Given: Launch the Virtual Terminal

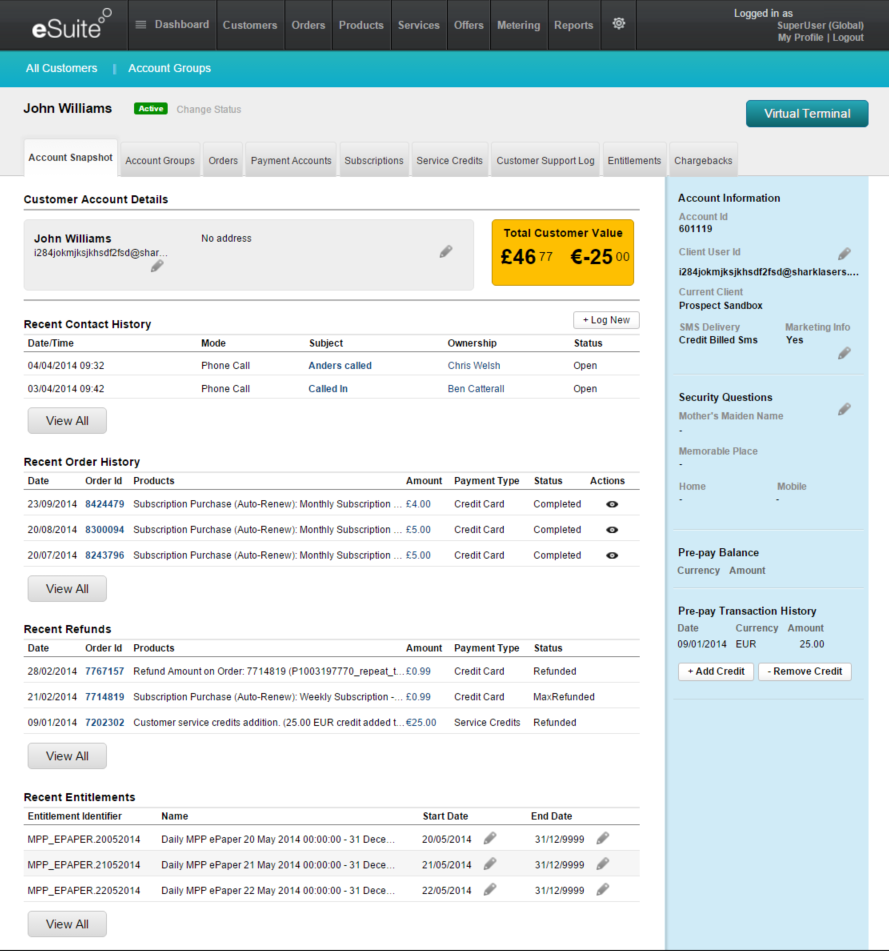Looking at the screenshot, I should coord(807,114).
